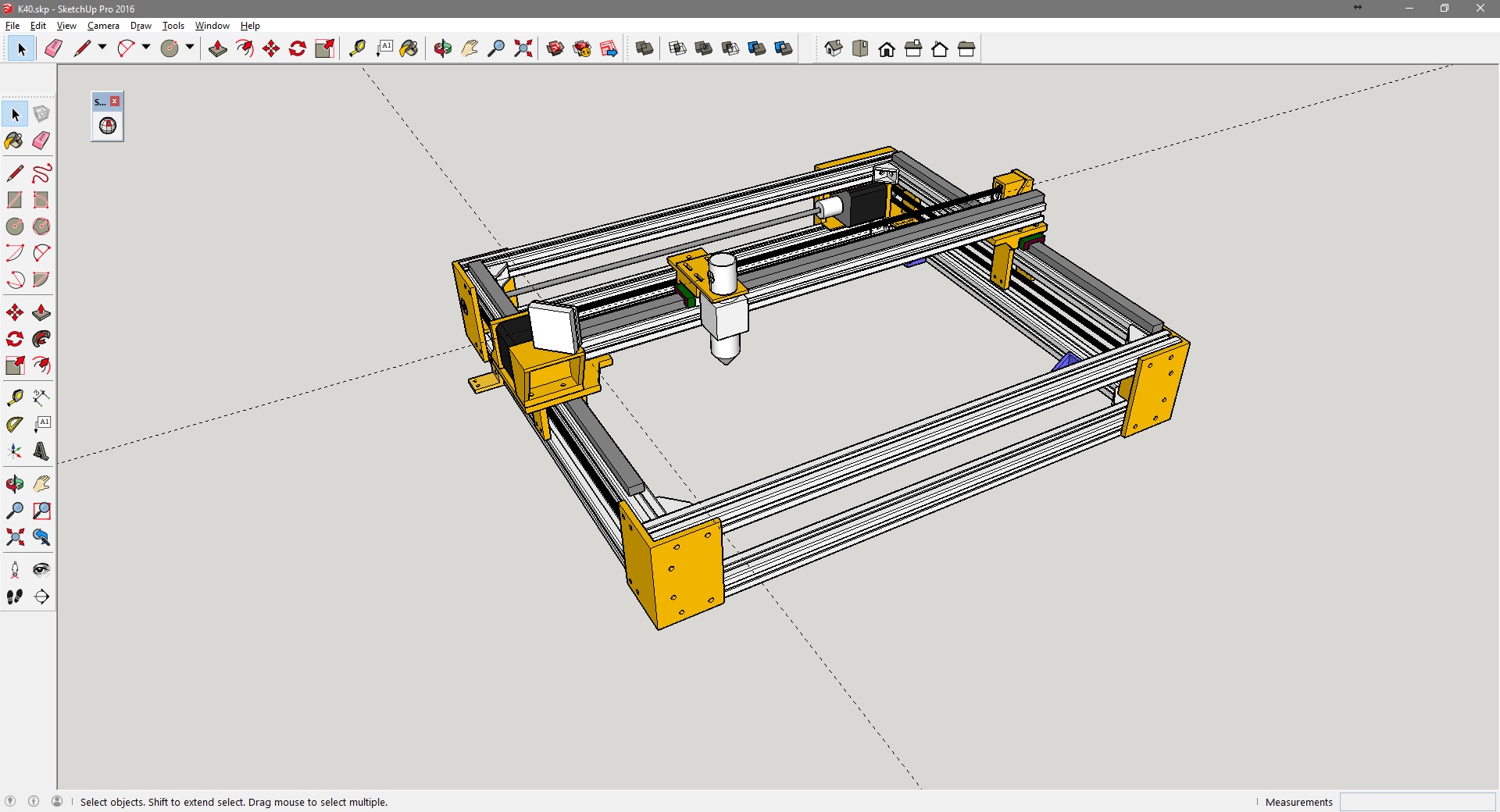Click the Look Around eye tool
The height and width of the screenshot is (812, 1500).
(x=41, y=570)
